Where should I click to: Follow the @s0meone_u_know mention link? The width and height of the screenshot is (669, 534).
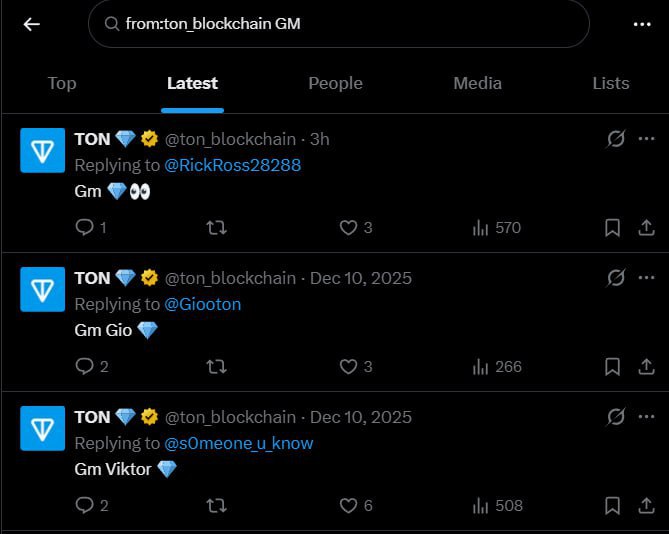pos(238,443)
